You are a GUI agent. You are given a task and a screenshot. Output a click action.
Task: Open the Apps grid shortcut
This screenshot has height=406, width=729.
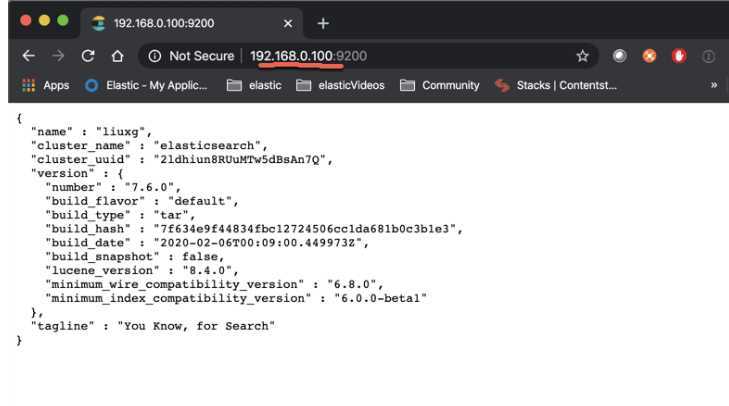[x=45, y=85]
